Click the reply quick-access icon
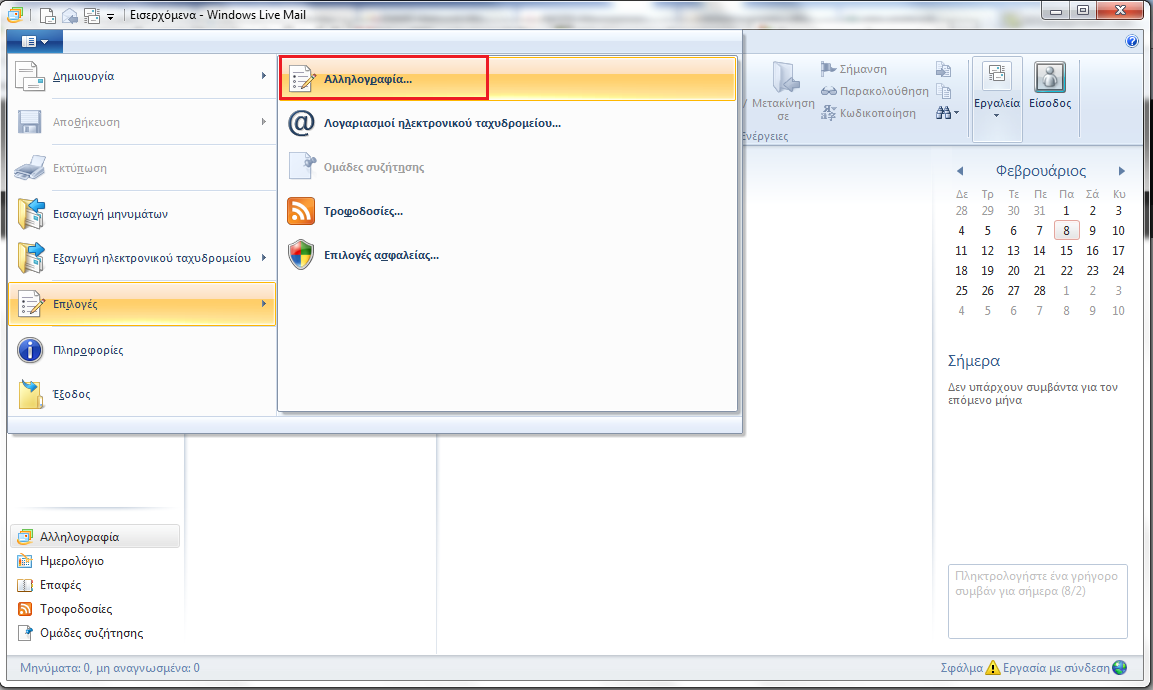This screenshot has width=1153, height=690. (x=69, y=15)
